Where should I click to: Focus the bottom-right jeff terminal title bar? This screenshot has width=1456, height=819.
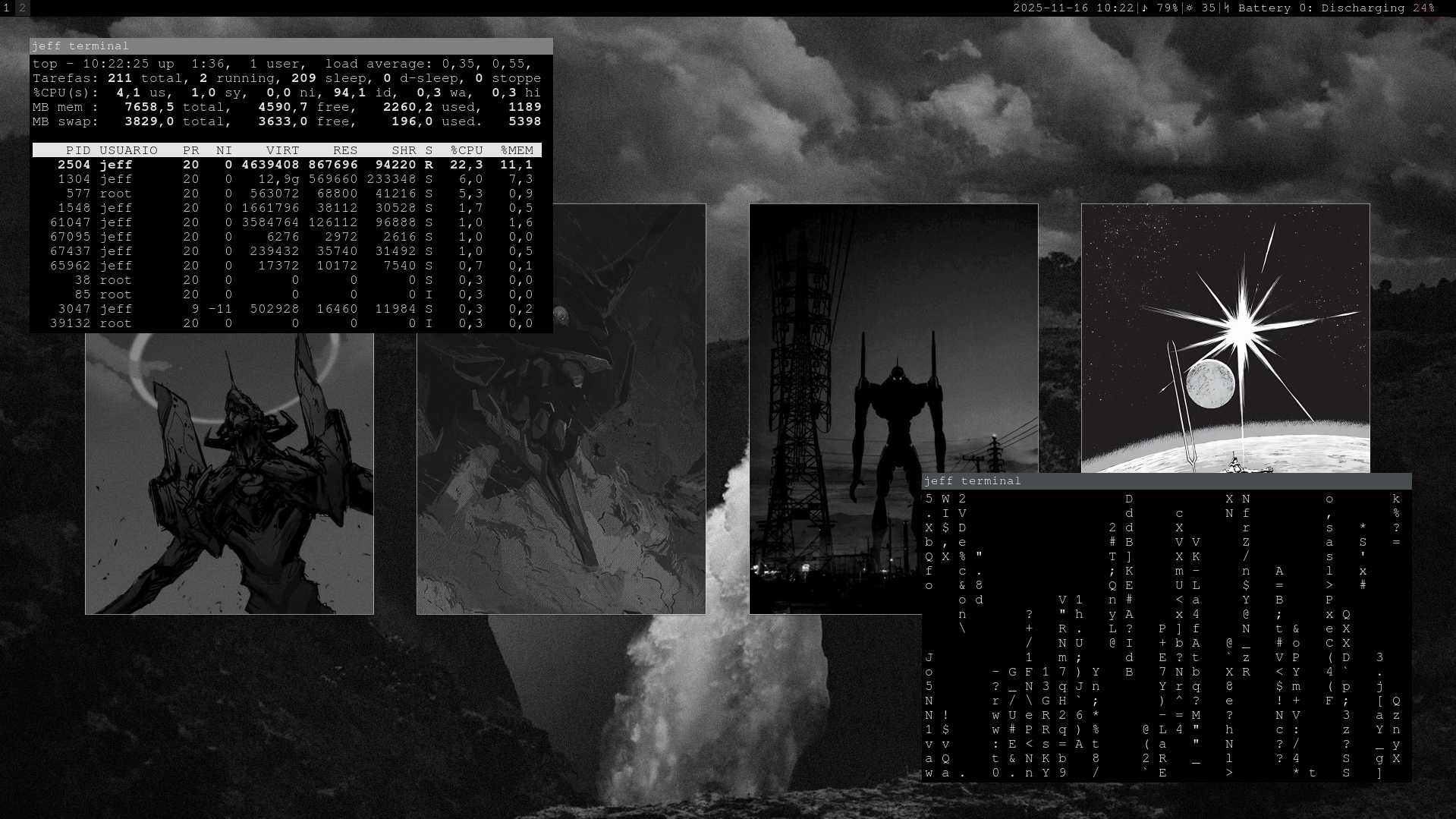[x=1166, y=481]
